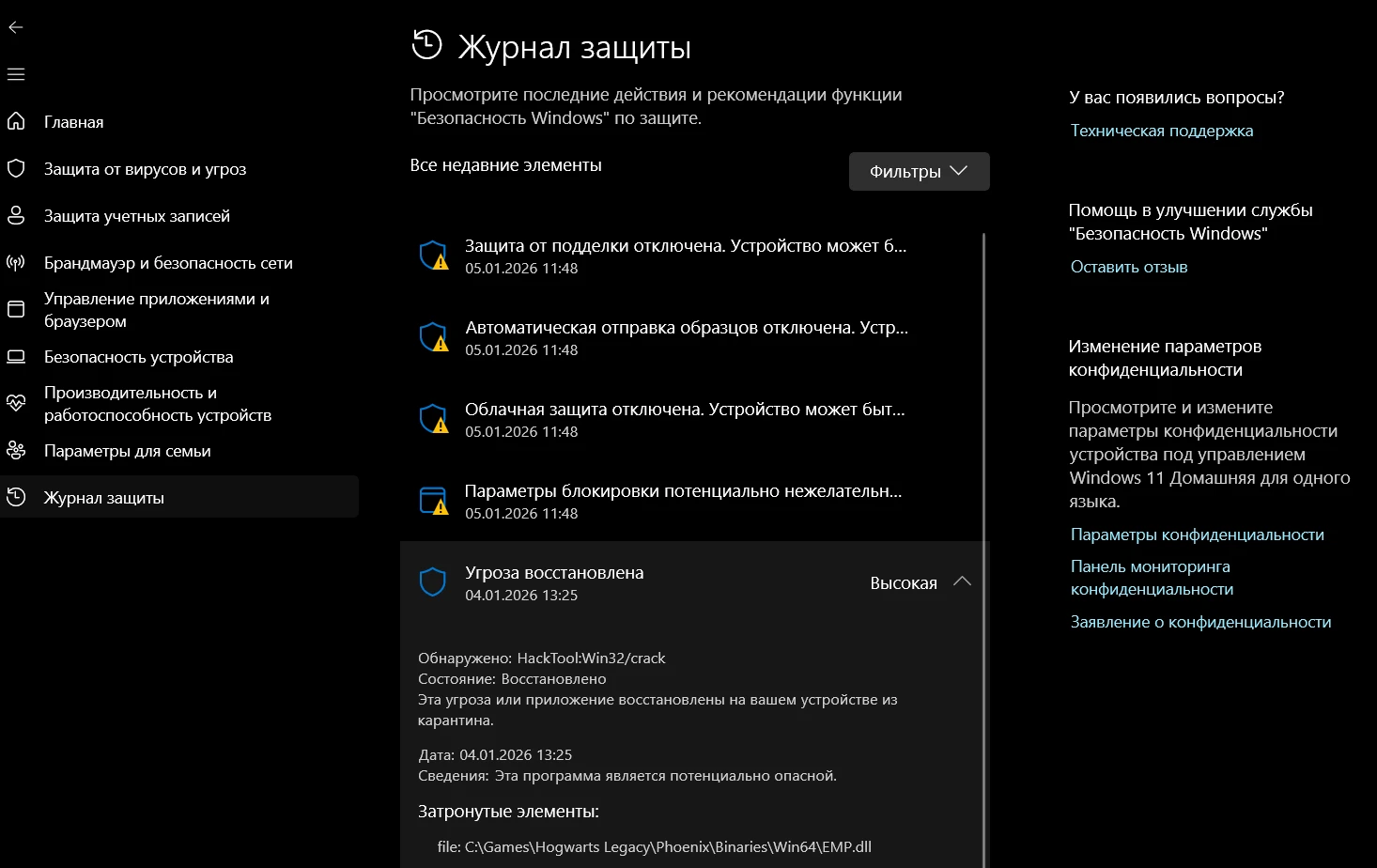Click the account protection person icon
Screen dimensions: 1377x868
point(16,215)
